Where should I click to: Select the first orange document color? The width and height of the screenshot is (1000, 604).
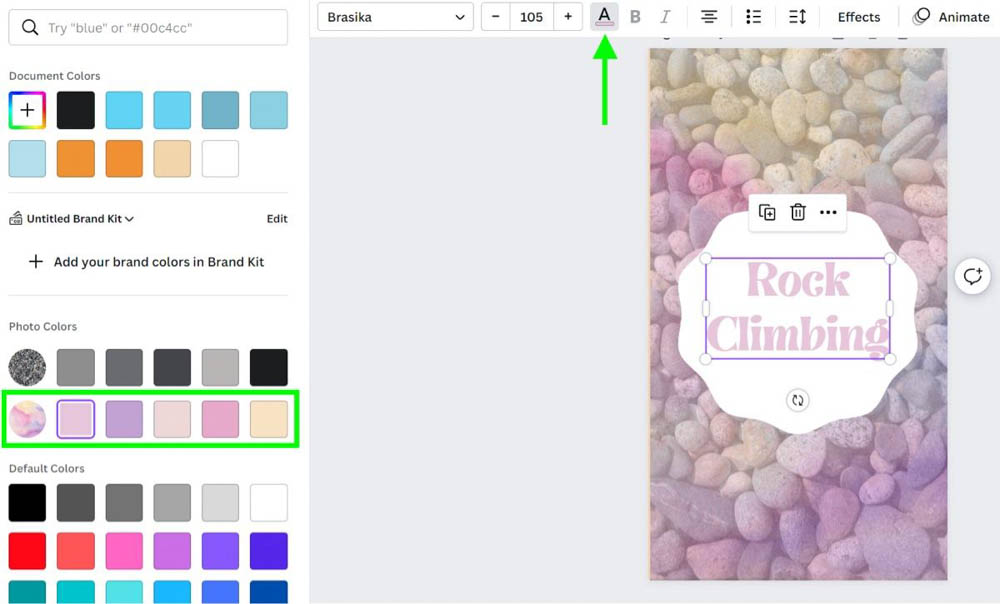point(76,159)
